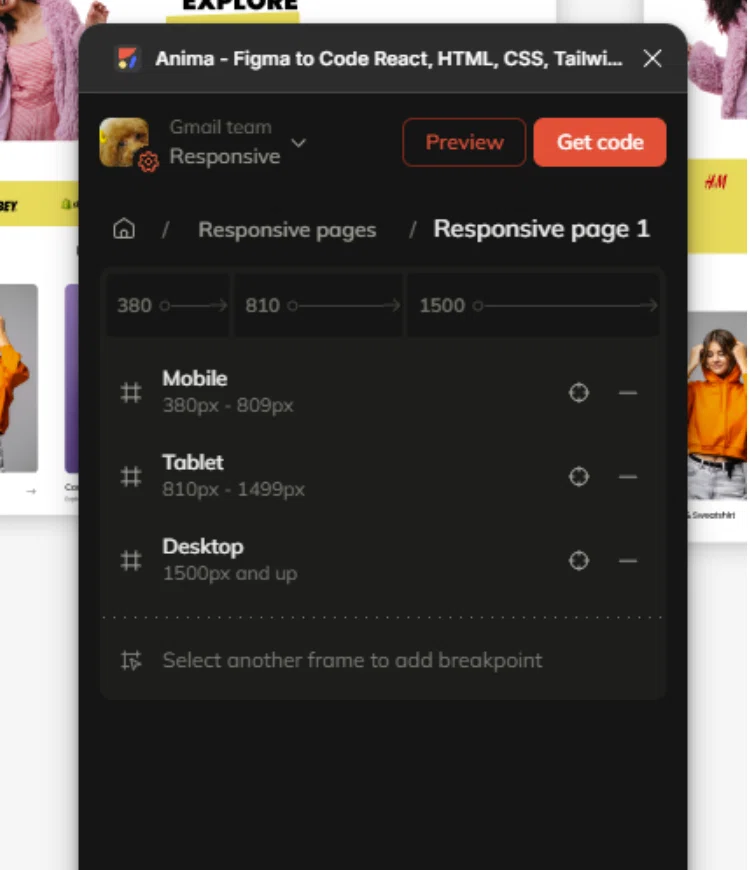Remove the Tablet breakpoint
The image size is (750, 870).
click(627, 477)
